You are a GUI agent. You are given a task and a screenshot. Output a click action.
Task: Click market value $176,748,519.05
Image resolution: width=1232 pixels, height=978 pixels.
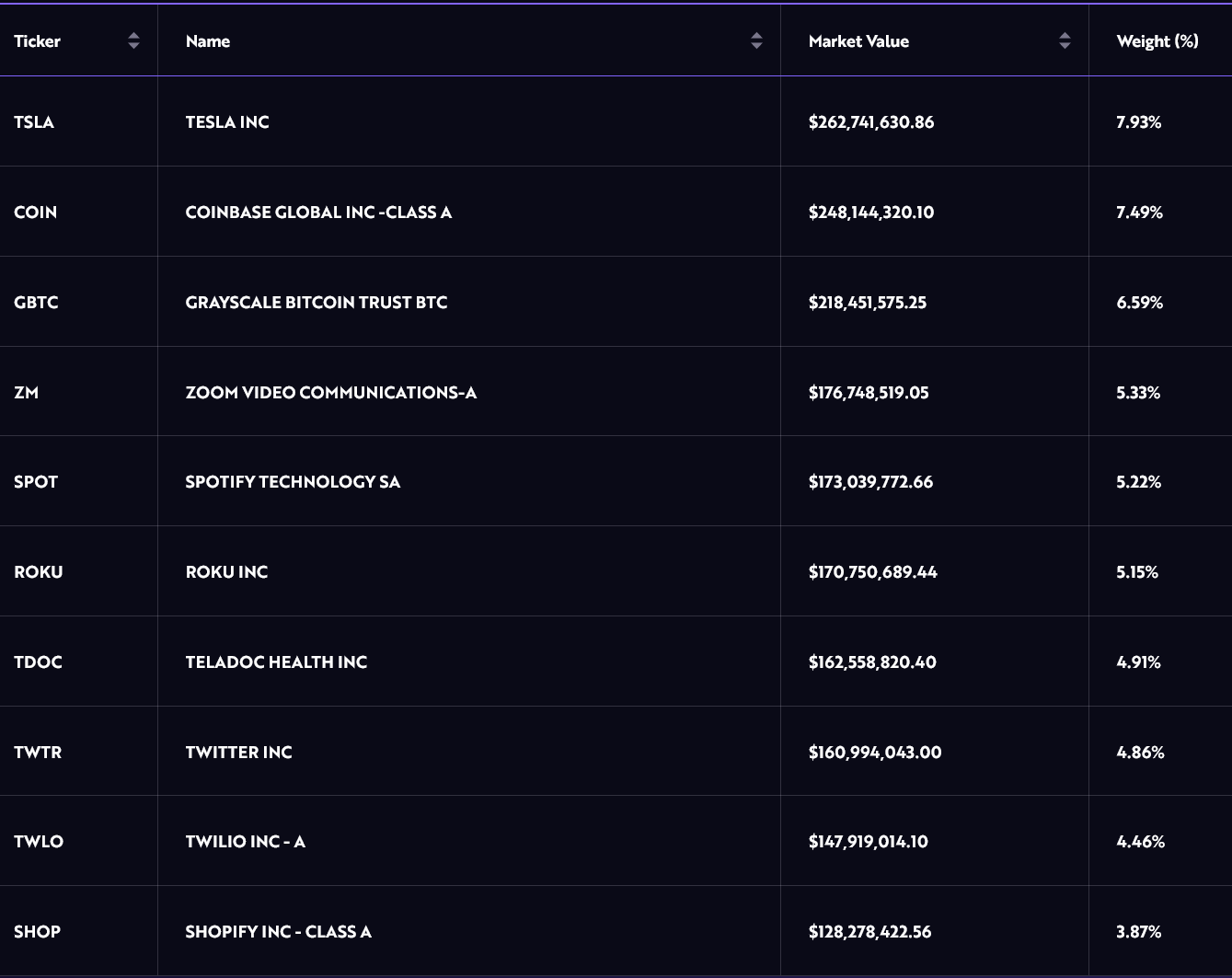[869, 393]
